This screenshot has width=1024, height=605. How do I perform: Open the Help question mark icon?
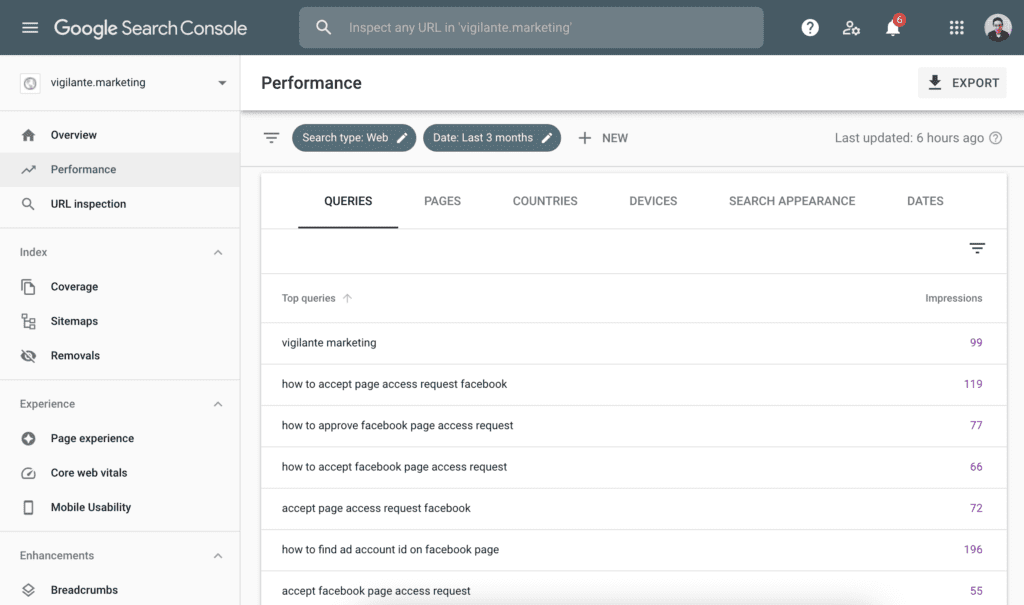[x=810, y=27]
